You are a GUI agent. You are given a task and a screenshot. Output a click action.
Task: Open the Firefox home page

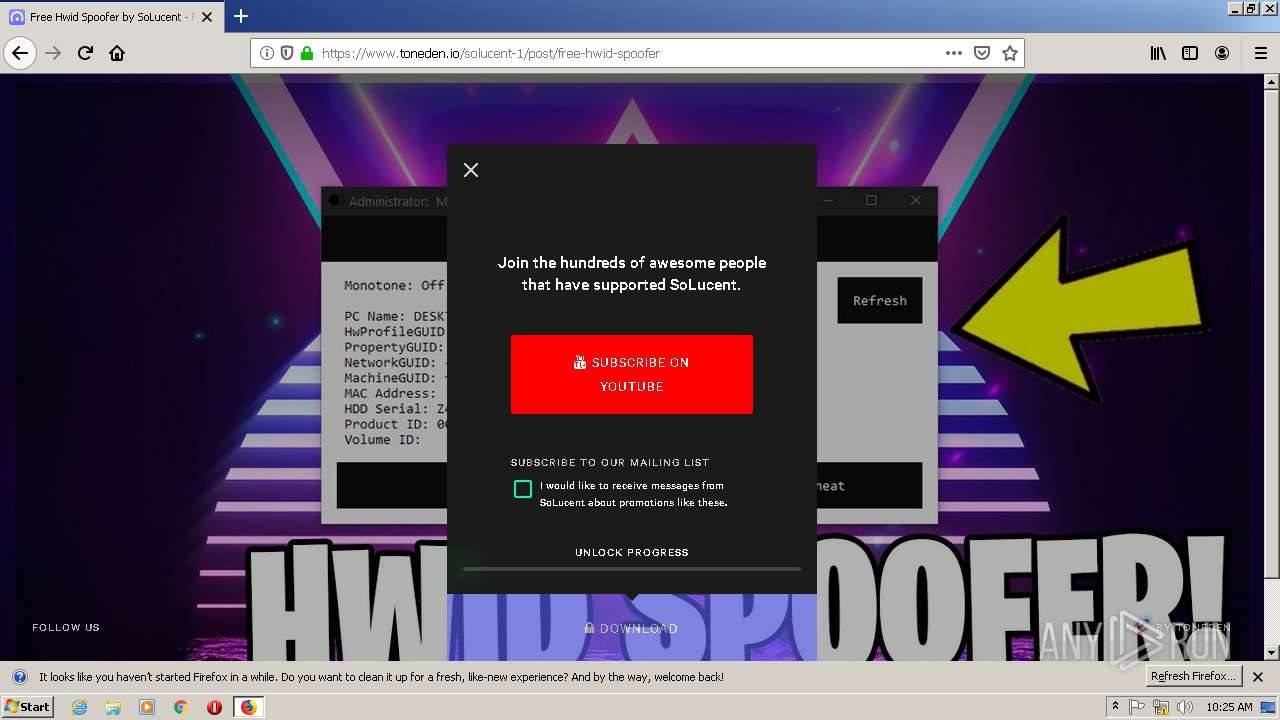[x=117, y=53]
